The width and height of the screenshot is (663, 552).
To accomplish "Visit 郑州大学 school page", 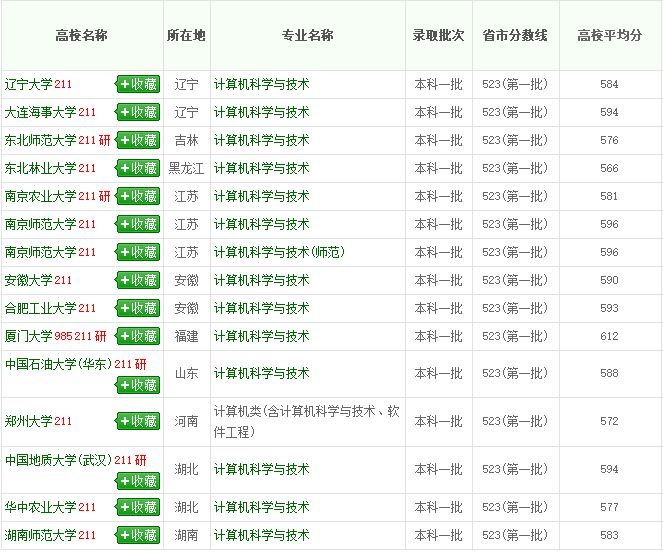I will point(28,421).
